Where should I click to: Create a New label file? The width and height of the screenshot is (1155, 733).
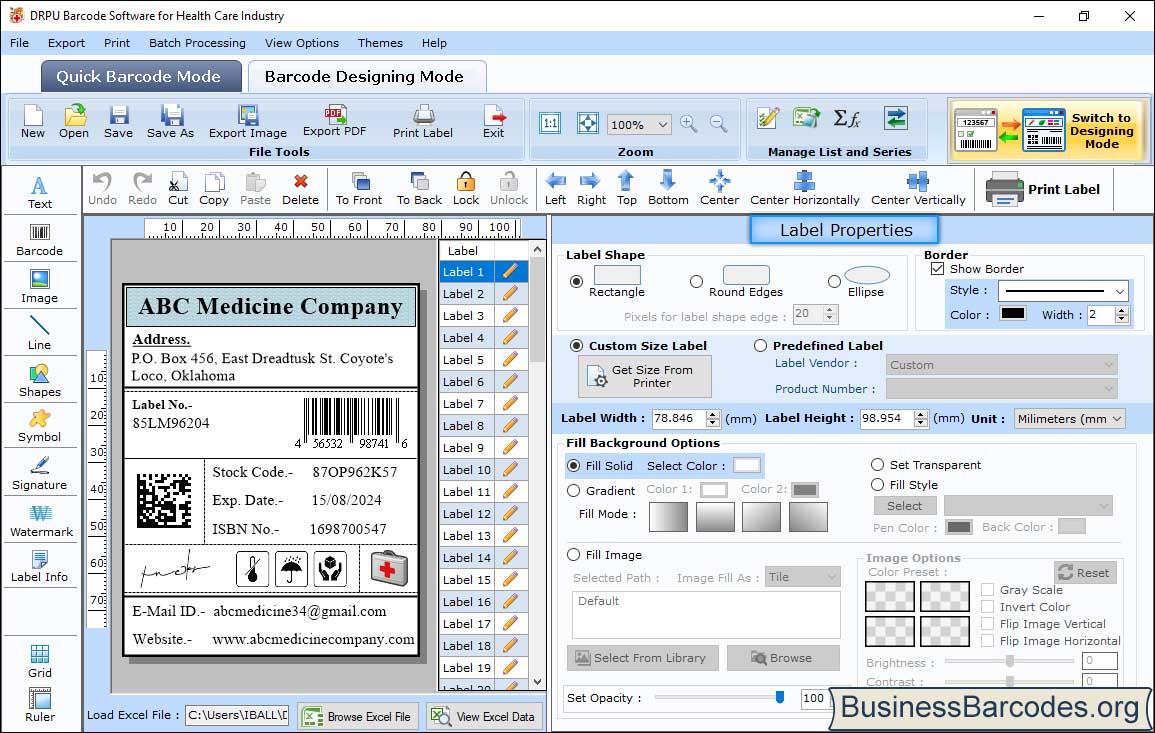tap(33, 122)
